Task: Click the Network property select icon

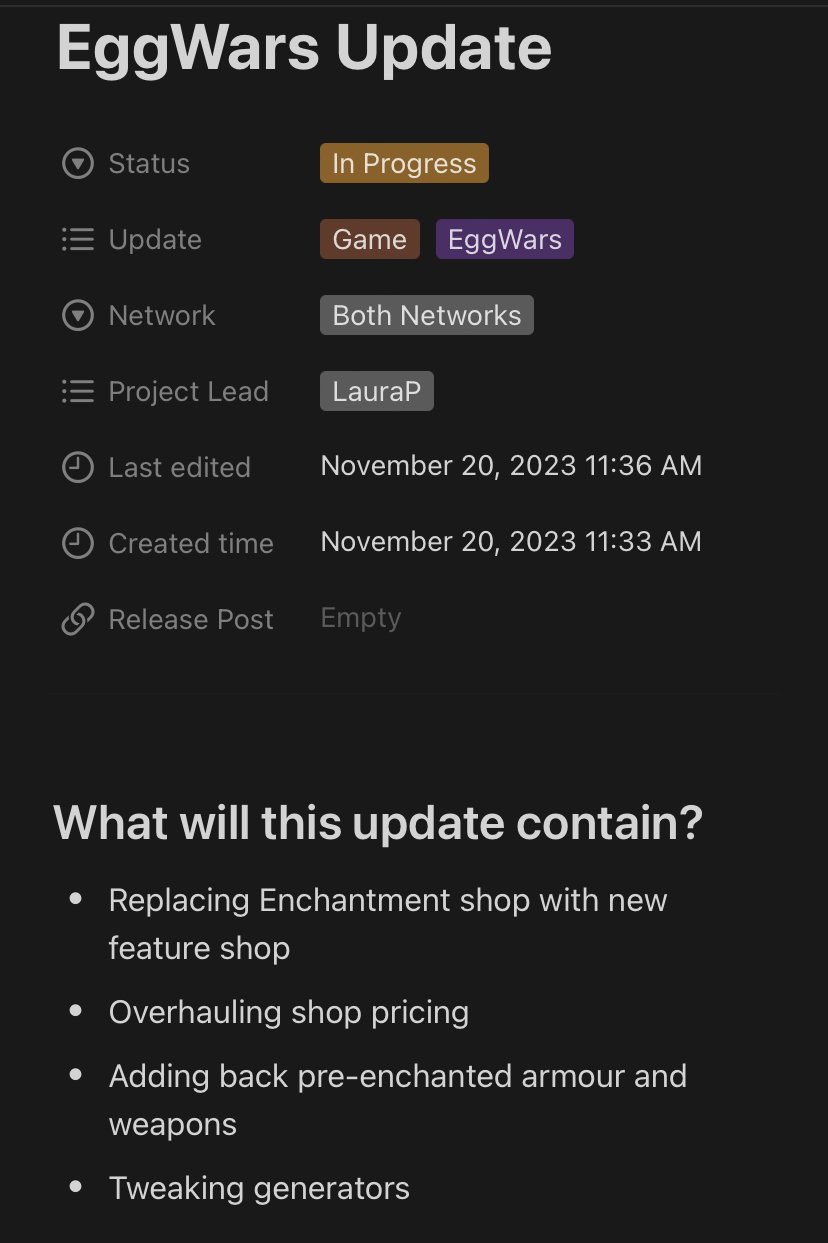Action: (77, 315)
